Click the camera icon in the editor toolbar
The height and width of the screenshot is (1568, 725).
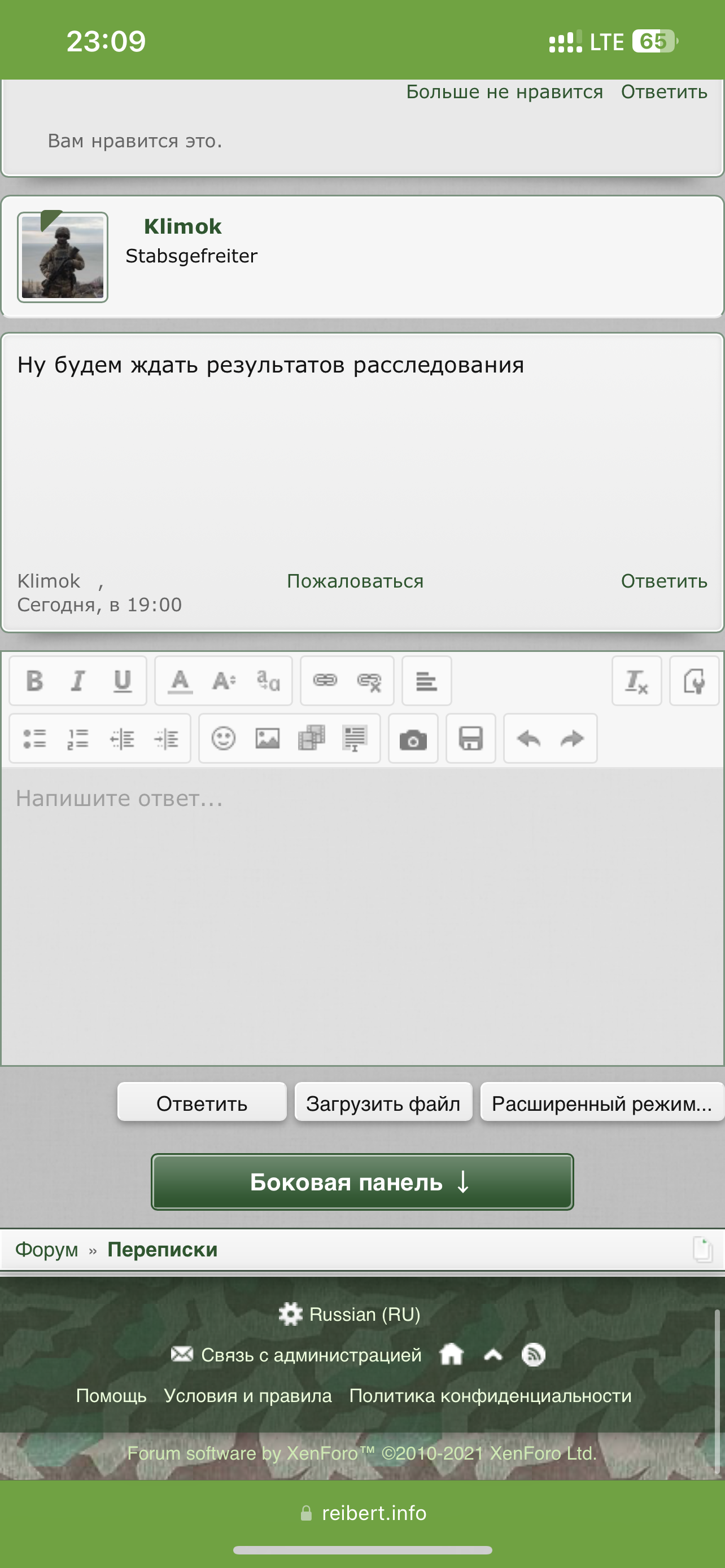pyautogui.click(x=413, y=738)
